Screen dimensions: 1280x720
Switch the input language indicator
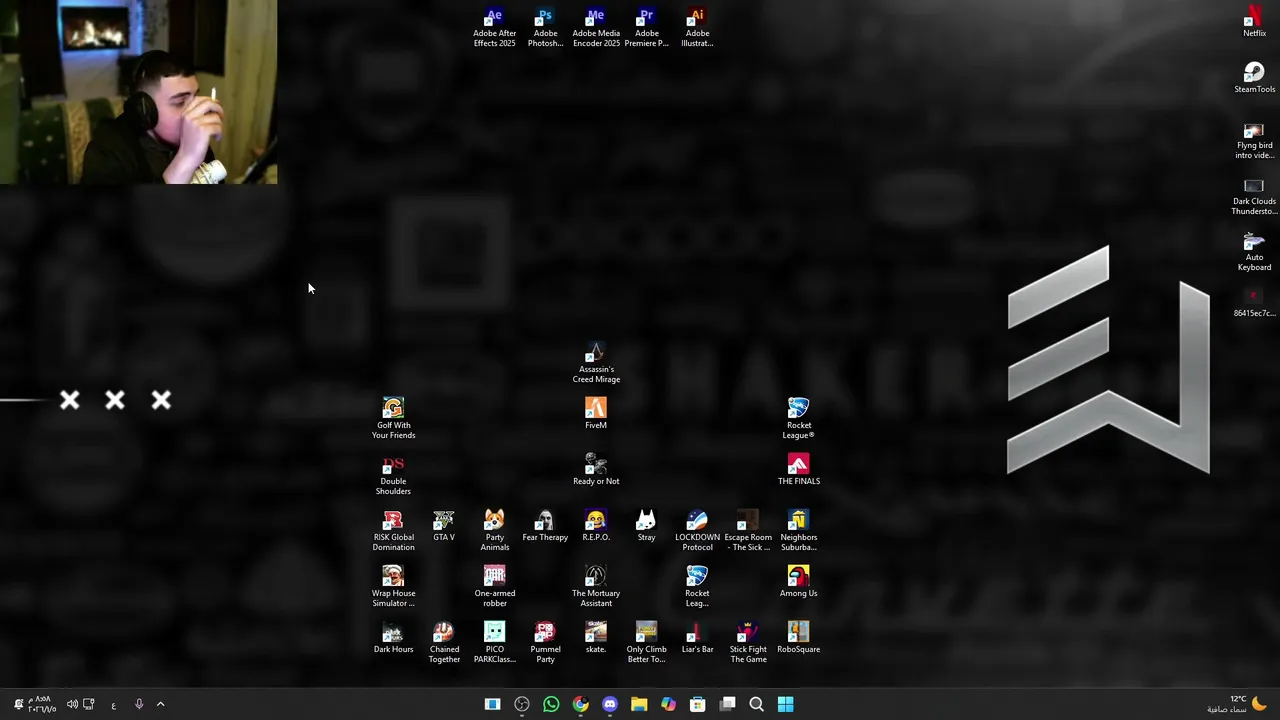(x=113, y=705)
